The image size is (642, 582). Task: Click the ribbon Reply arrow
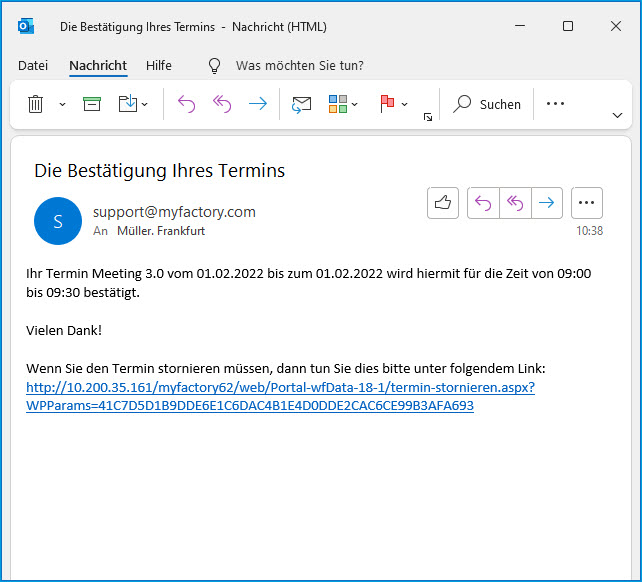[186, 104]
